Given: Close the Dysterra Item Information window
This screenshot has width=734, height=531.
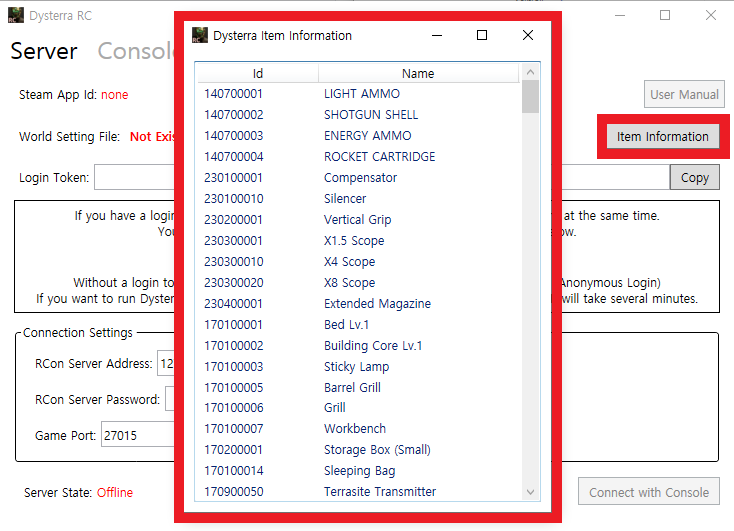Looking at the screenshot, I should click(x=528, y=36).
